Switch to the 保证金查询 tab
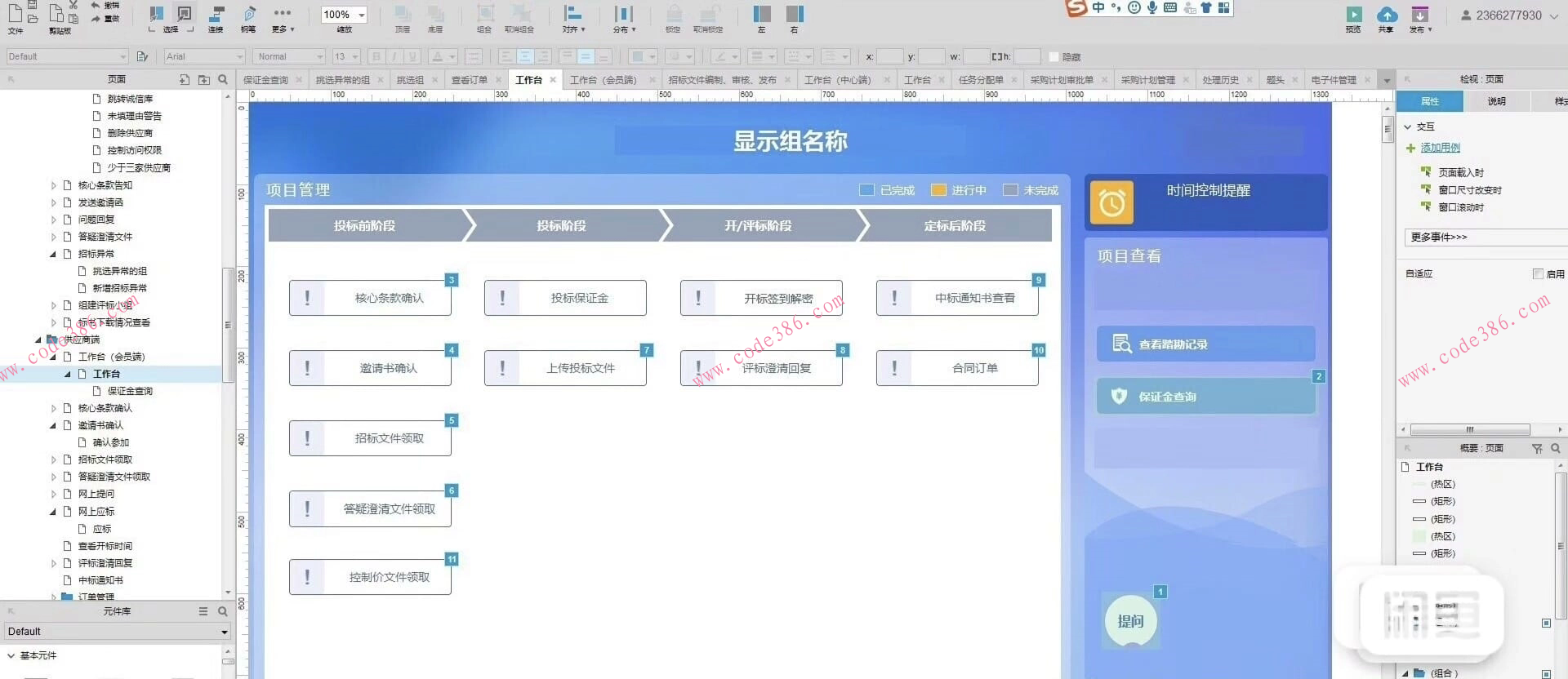The height and width of the screenshot is (679, 1568). point(266,80)
